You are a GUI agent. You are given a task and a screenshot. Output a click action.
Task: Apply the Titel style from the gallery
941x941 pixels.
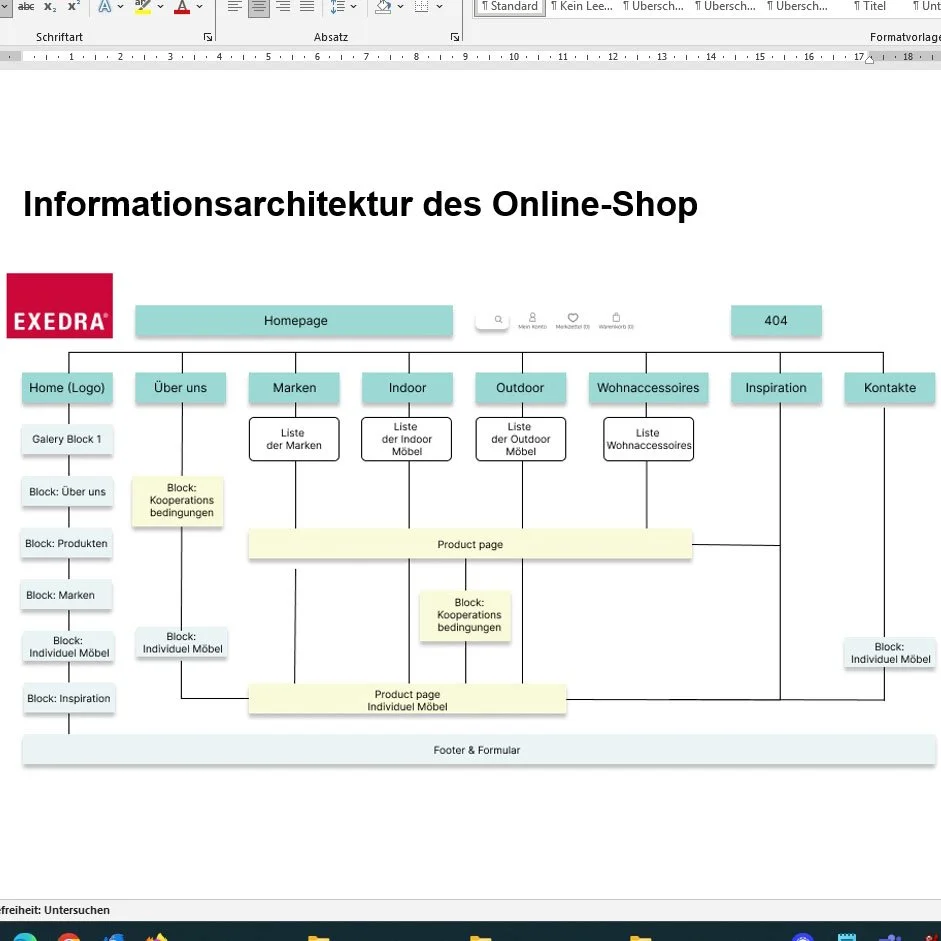[x=869, y=6]
